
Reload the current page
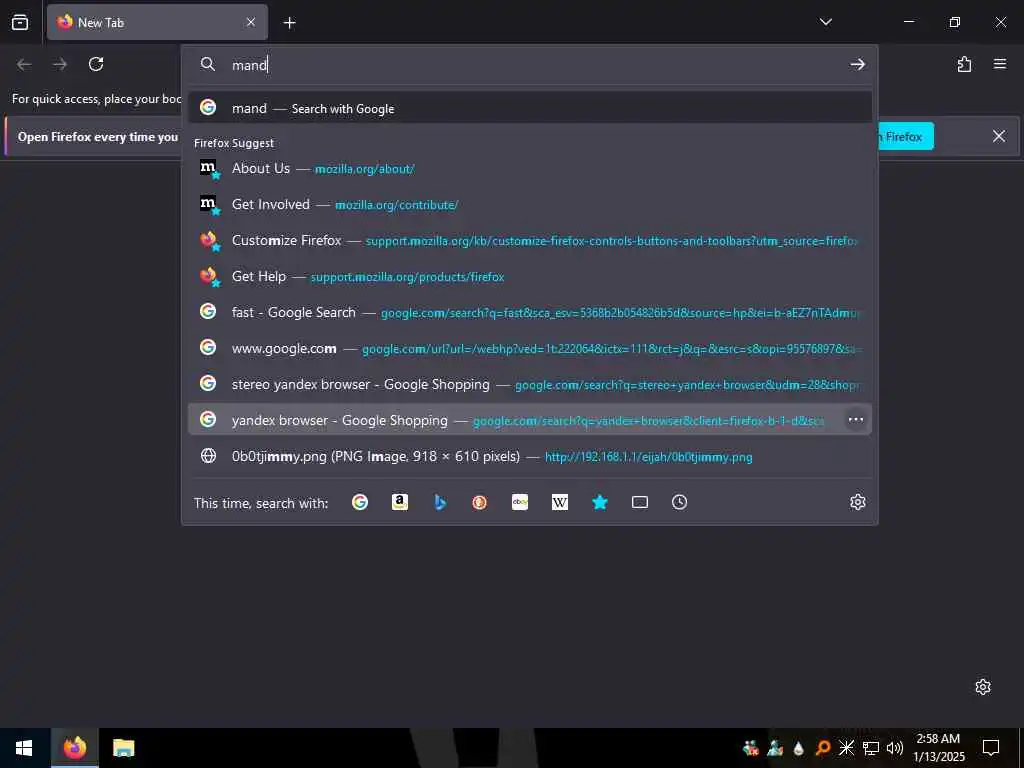[96, 64]
